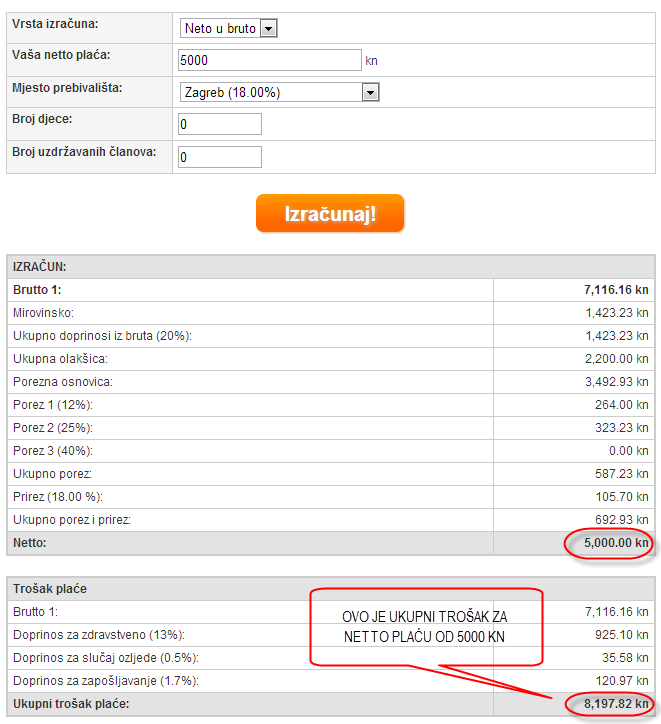Click the Mirovinsko: label
The image size is (661, 724).
[43, 313]
